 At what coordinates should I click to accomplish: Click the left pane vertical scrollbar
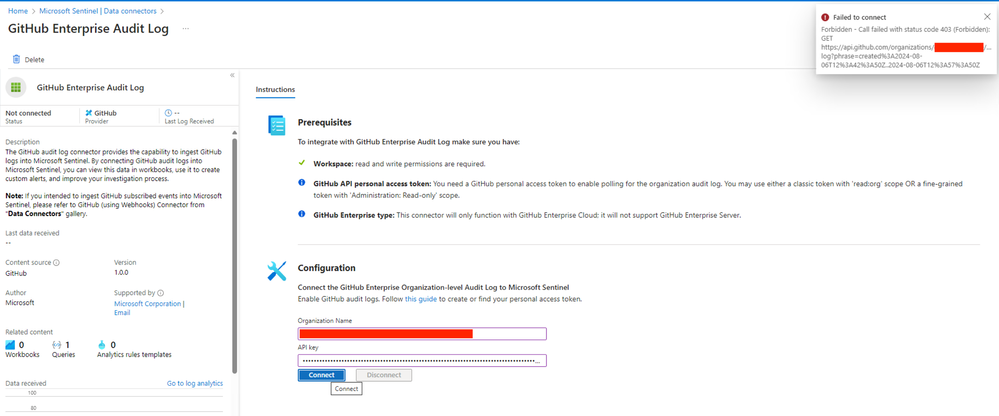(x=234, y=255)
